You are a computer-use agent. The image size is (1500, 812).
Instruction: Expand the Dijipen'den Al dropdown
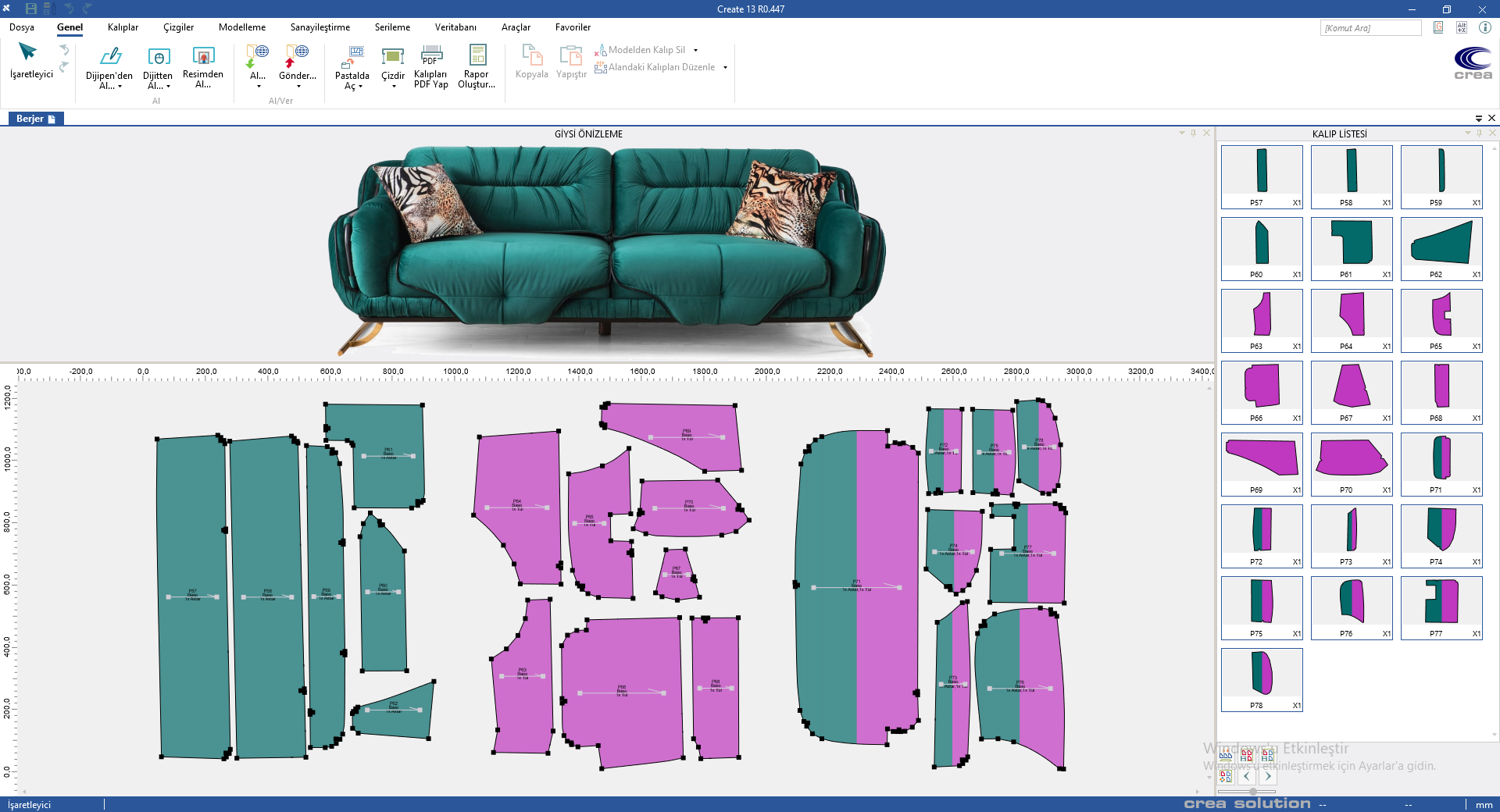tap(120, 87)
